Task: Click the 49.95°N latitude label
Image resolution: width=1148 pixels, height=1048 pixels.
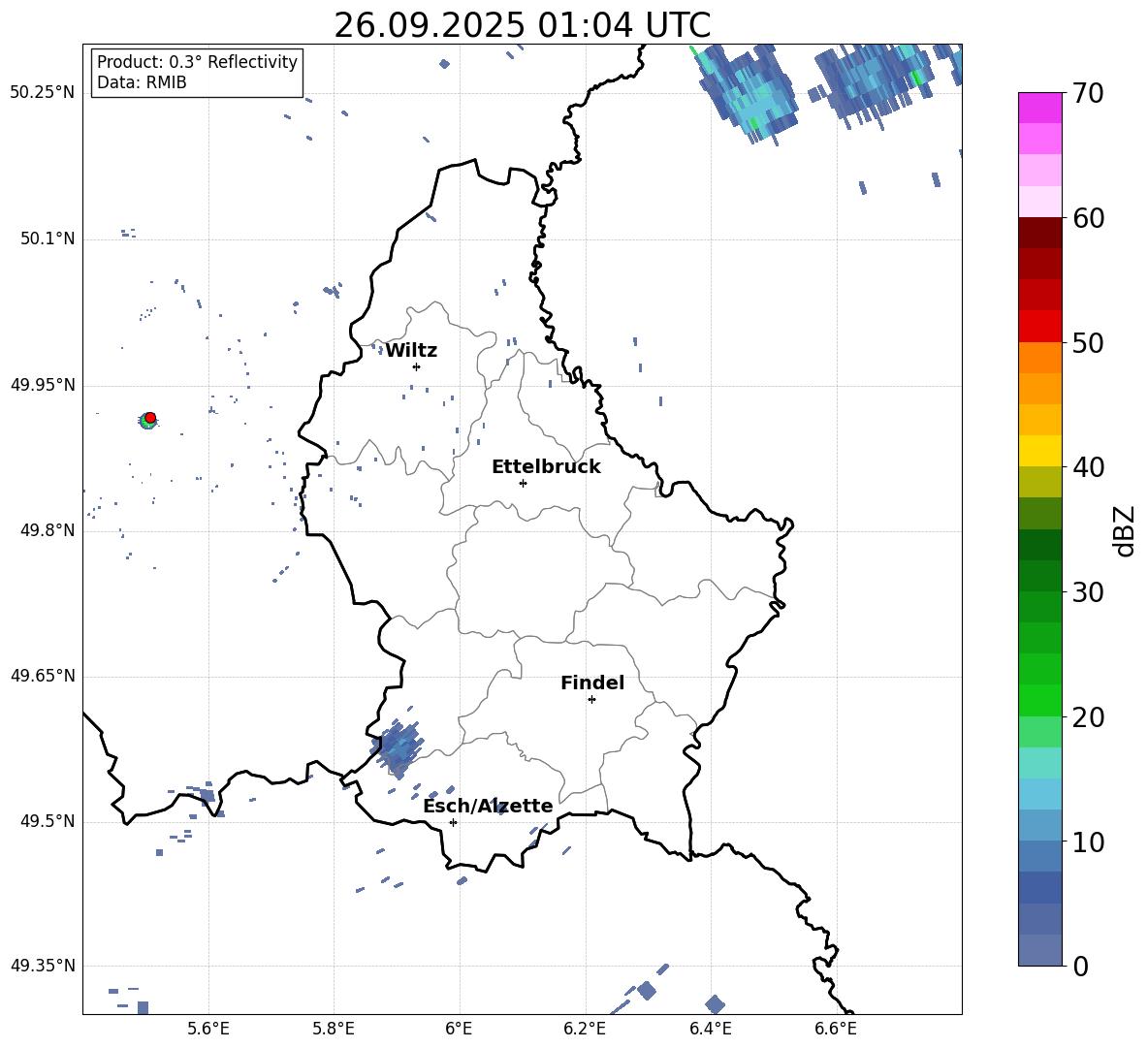Action: (43, 384)
